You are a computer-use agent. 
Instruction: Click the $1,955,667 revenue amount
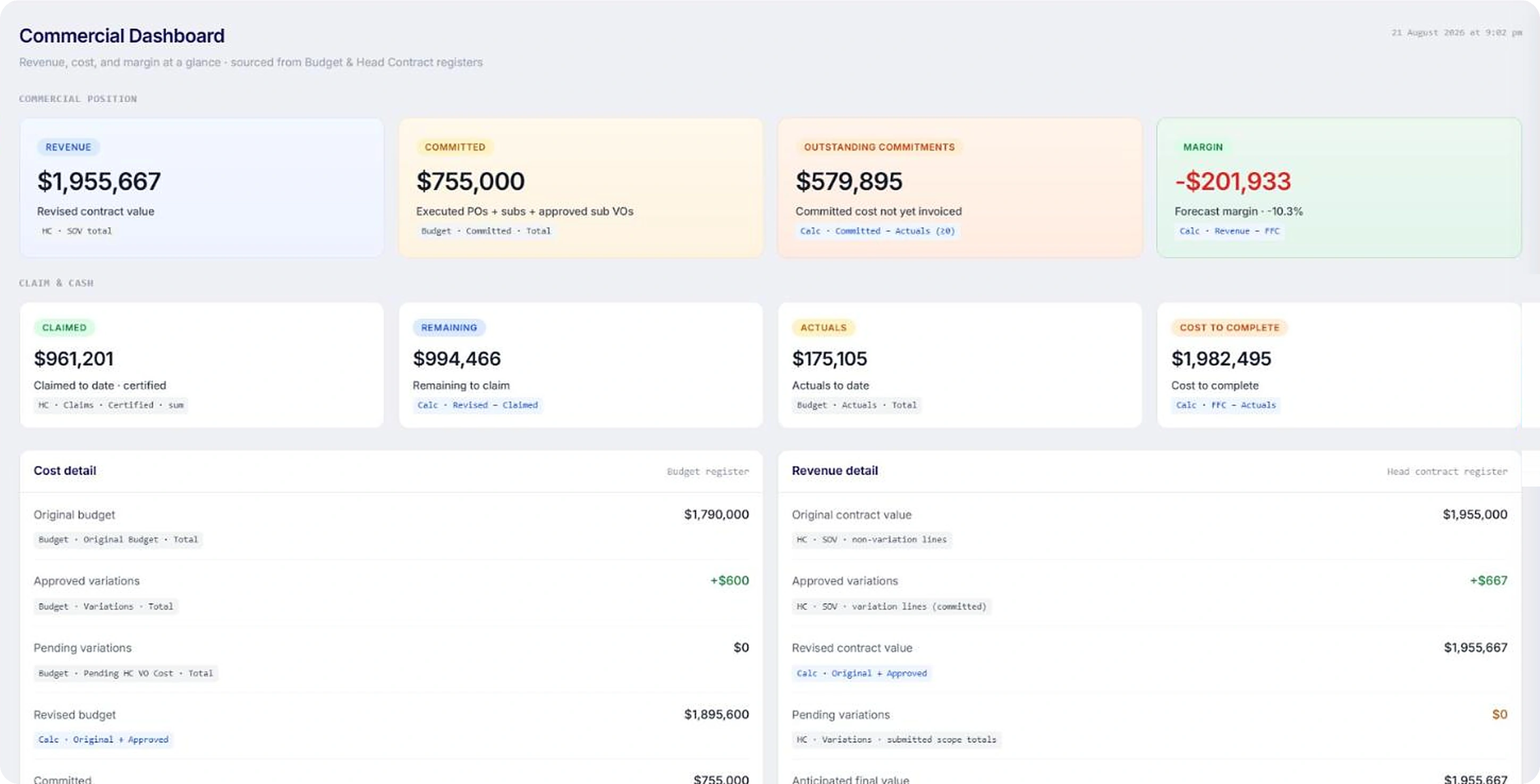pos(99,181)
